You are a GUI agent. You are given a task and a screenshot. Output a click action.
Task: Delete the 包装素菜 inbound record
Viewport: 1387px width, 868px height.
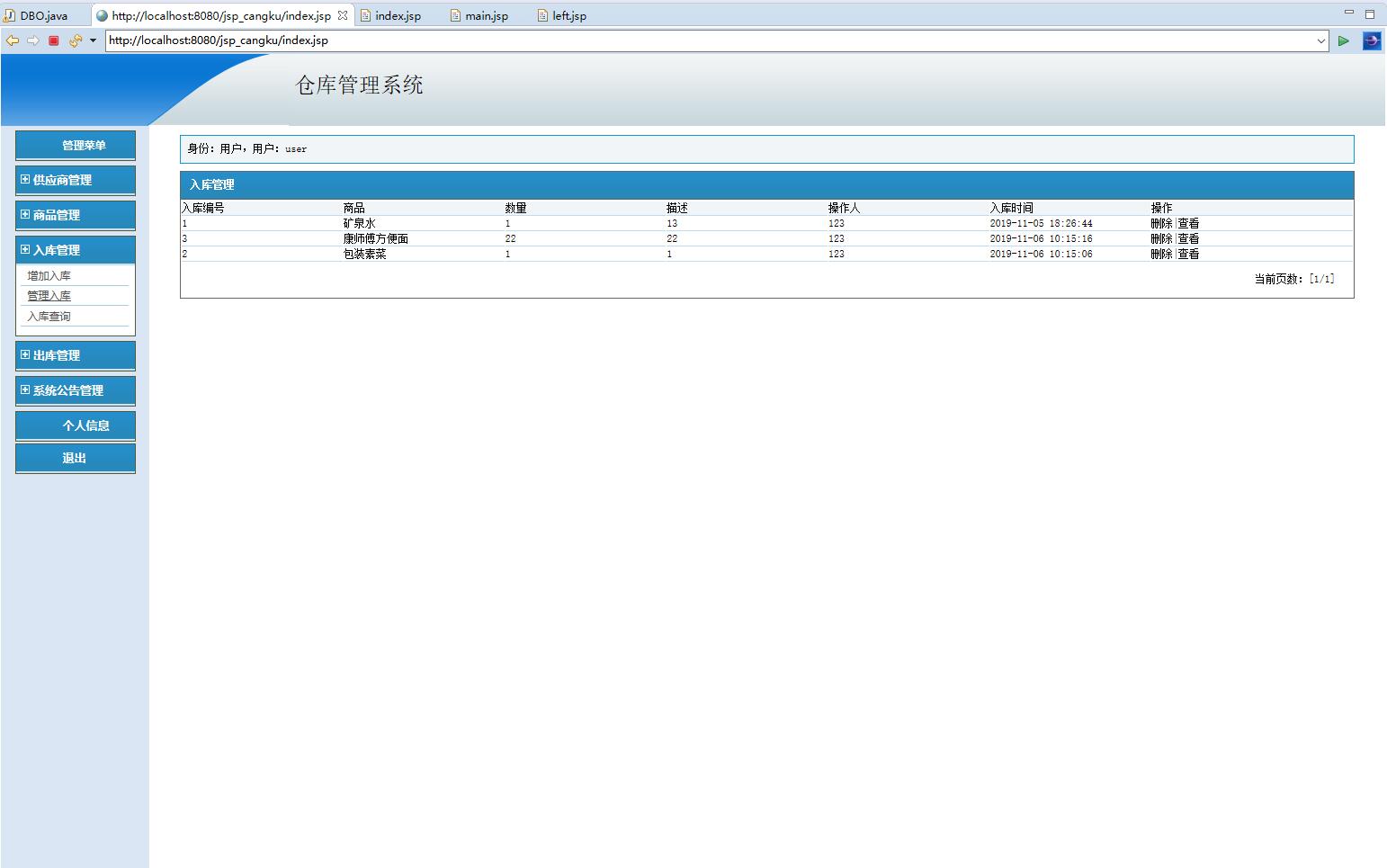1161,254
